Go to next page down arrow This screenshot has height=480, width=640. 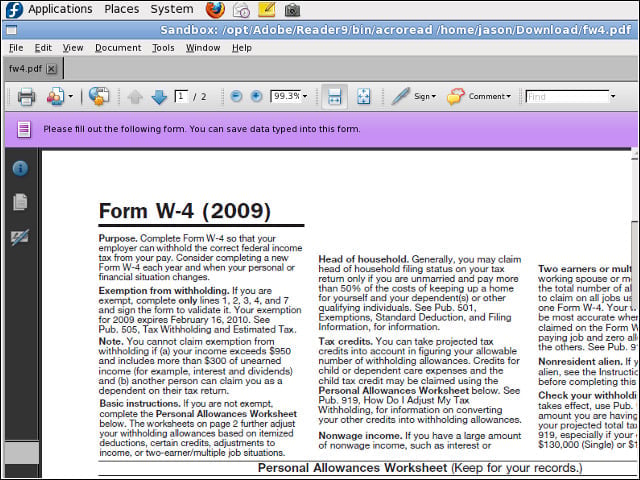159,97
